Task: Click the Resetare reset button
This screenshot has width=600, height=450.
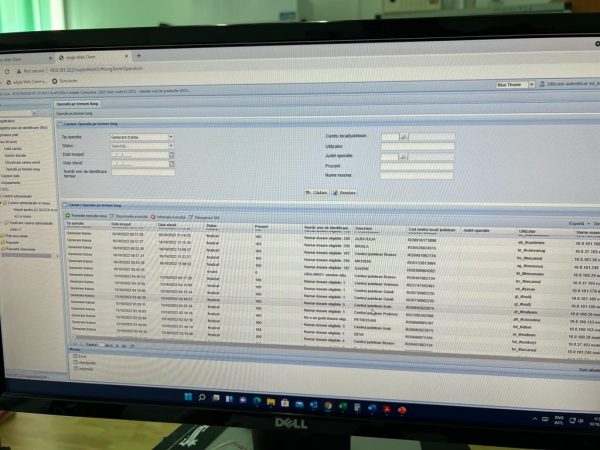Action: coord(344,192)
